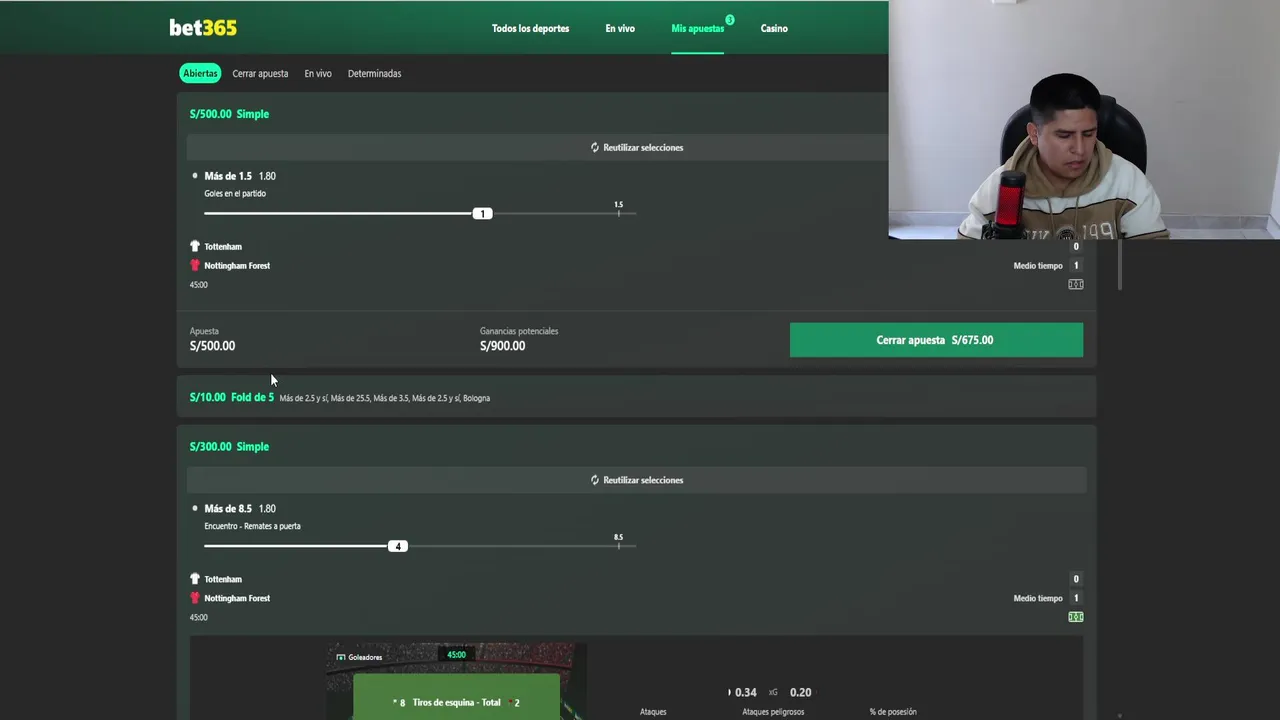Click bullet next to Más de 8.5
1280x720 pixels.
pos(195,508)
